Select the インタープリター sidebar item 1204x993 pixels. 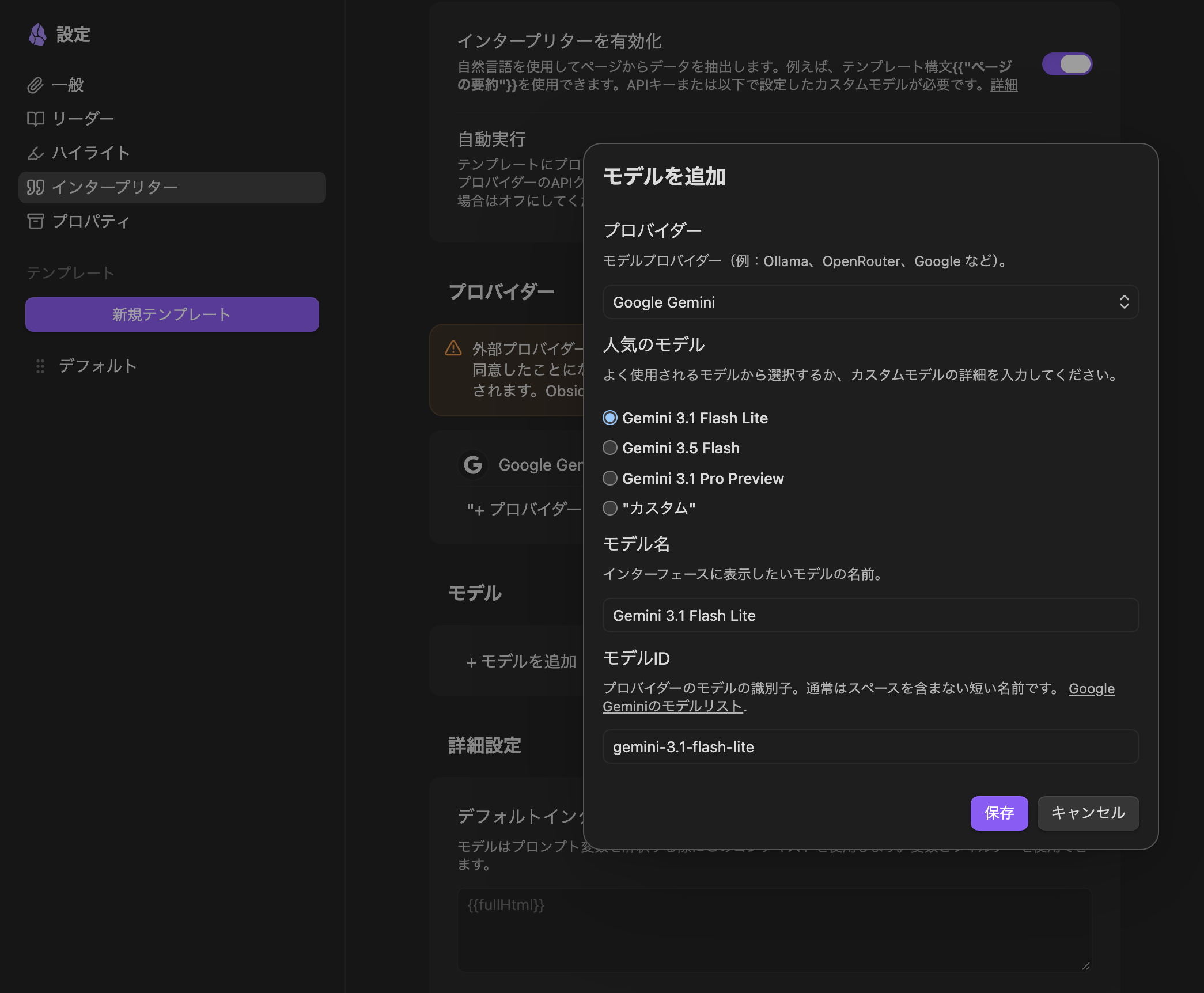point(172,187)
